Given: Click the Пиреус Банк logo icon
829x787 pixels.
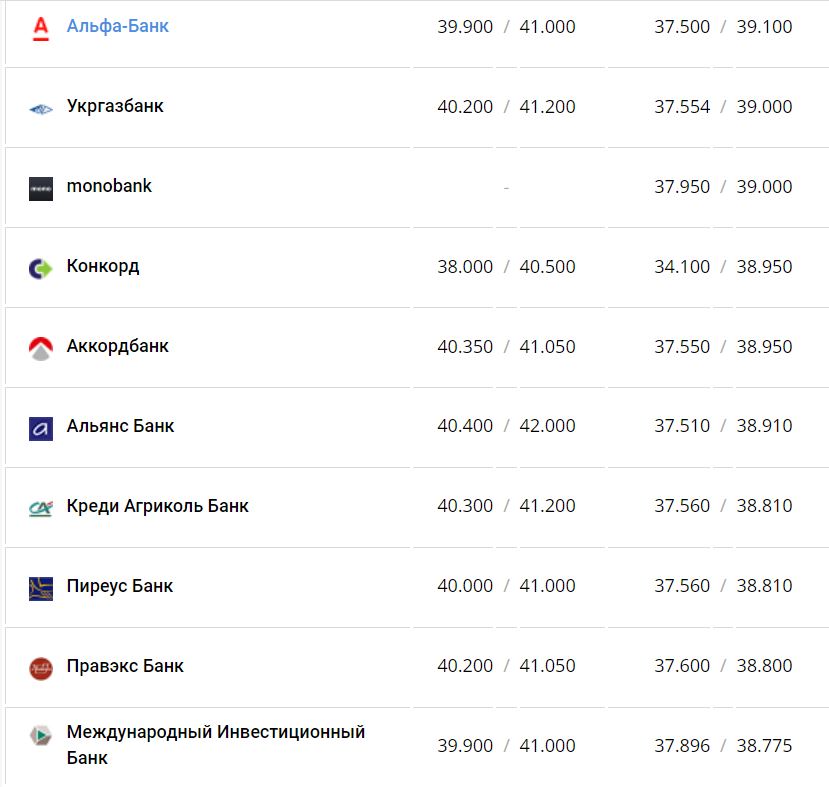Looking at the screenshot, I should coord(41,588).
